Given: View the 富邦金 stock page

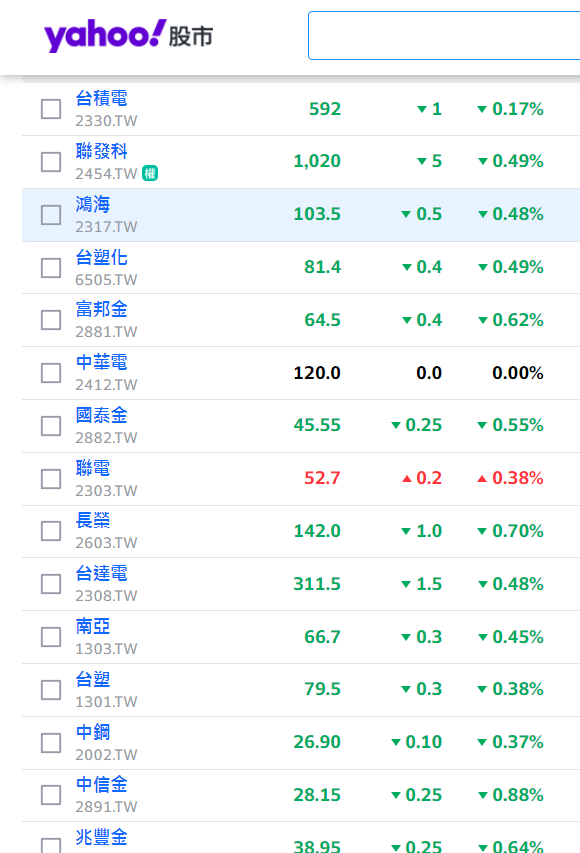Looking at the screenshot, I should click(x=101, y=310).
